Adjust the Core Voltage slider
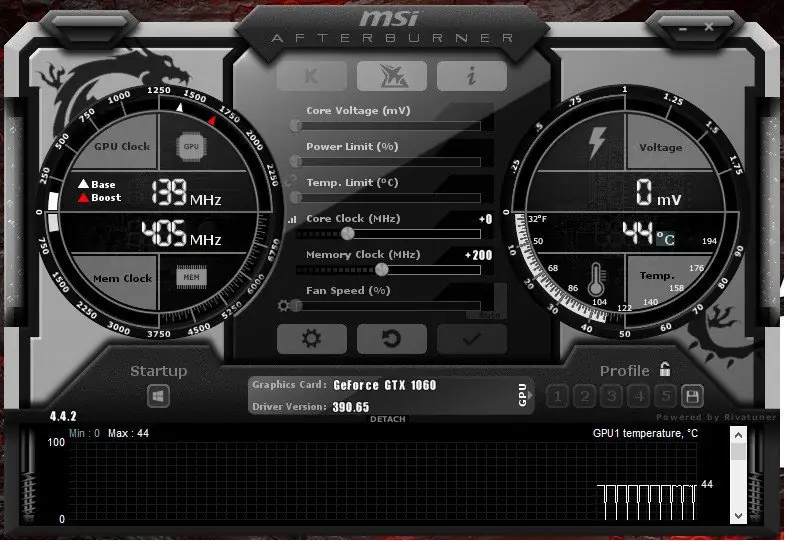 point(388,126)
